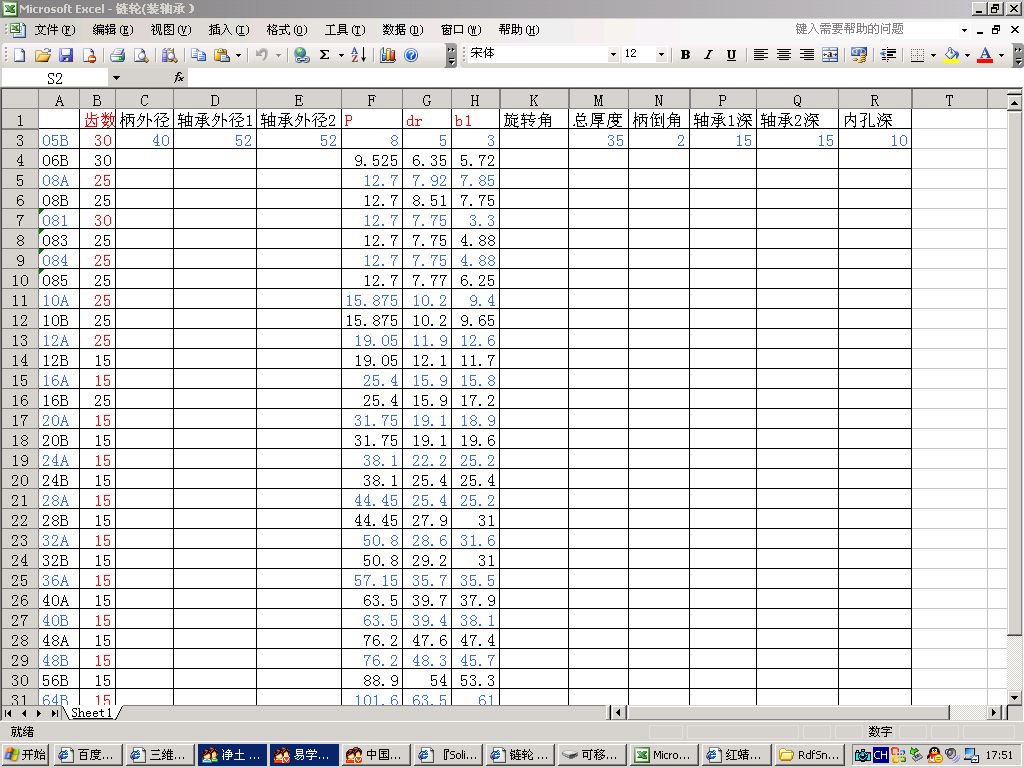Expand the Name Box dropdown arrow
The image size is (1024, 768).
116,78
